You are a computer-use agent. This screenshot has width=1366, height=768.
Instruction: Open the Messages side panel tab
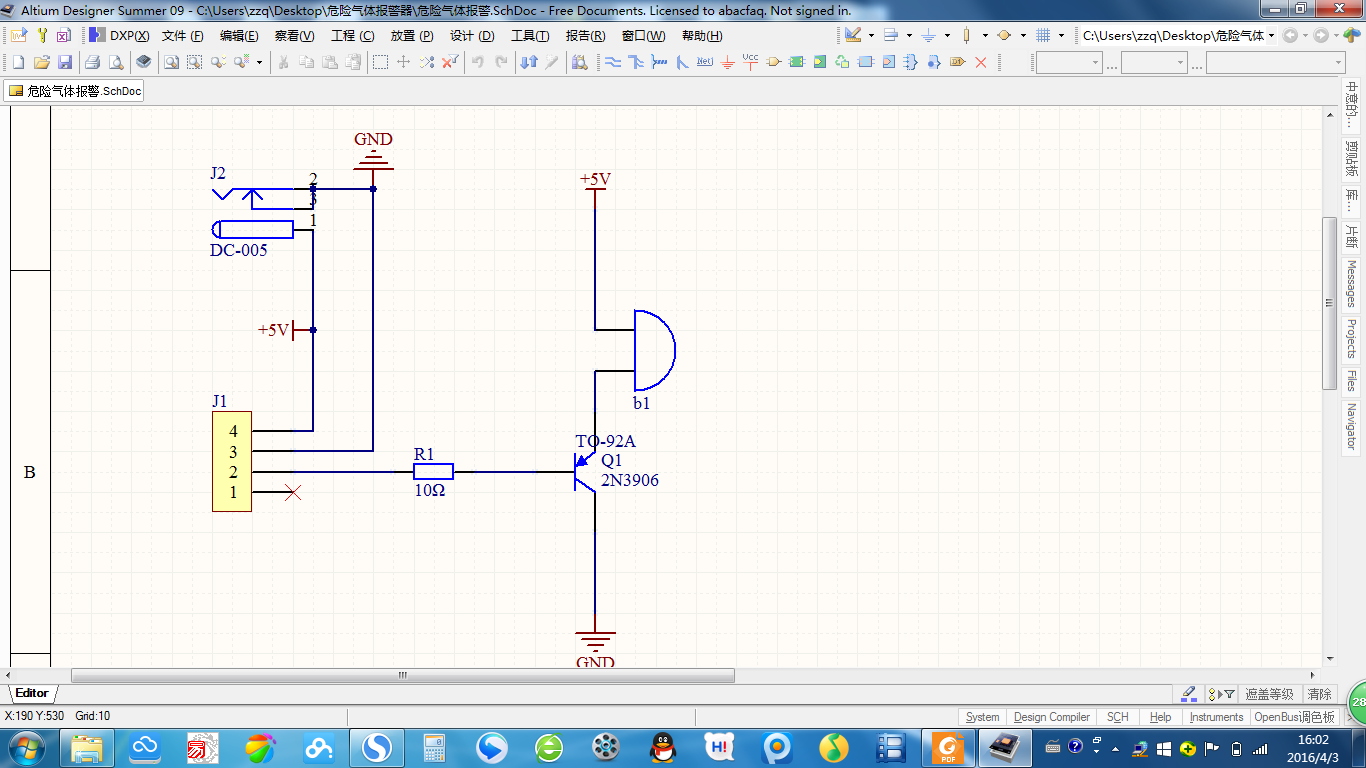point(1351,284)
